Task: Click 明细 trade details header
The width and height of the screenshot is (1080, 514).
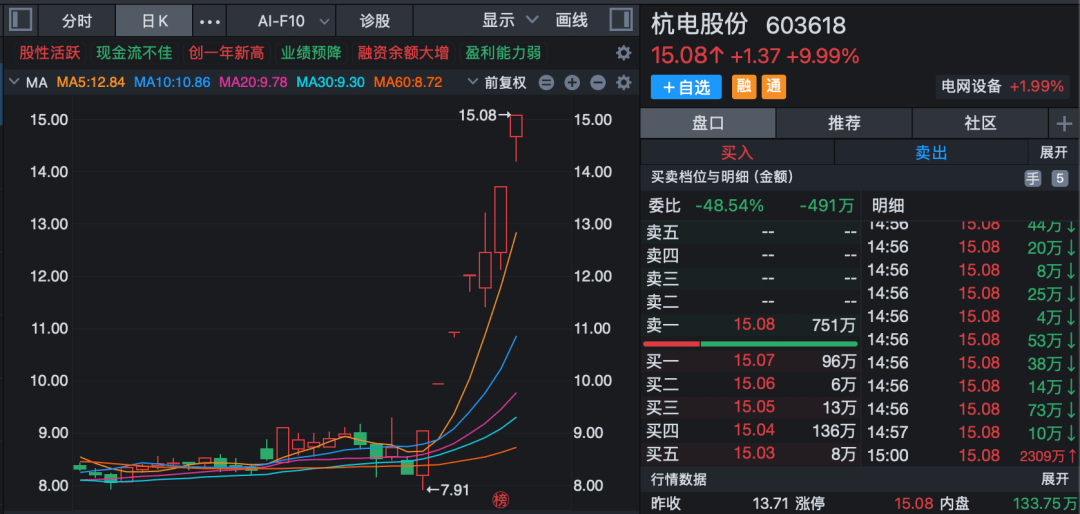Action: pyautogui.click(x=888, y=205)
